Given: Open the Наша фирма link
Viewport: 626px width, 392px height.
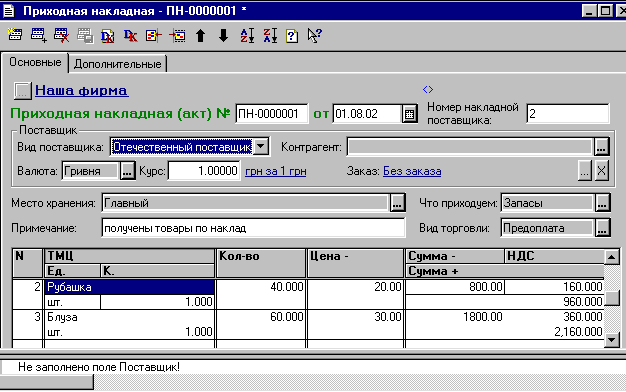Looking at the screenshot, I should click(x=81, y=91).
